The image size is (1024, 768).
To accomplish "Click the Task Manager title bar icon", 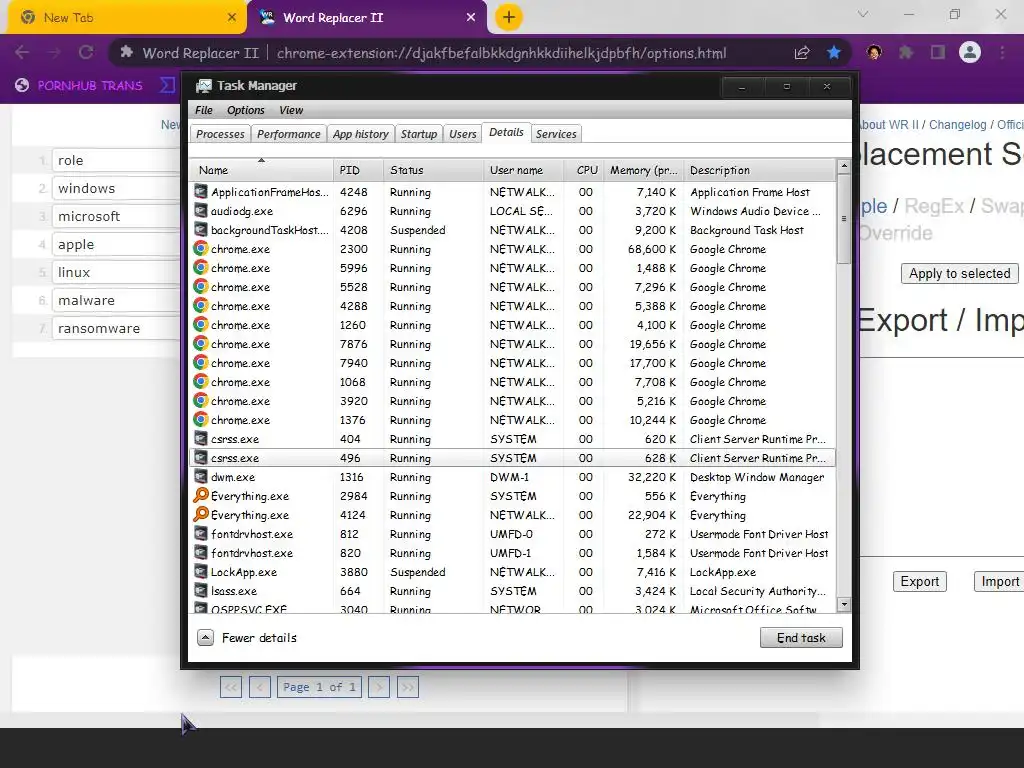I will tap(204, 86).
